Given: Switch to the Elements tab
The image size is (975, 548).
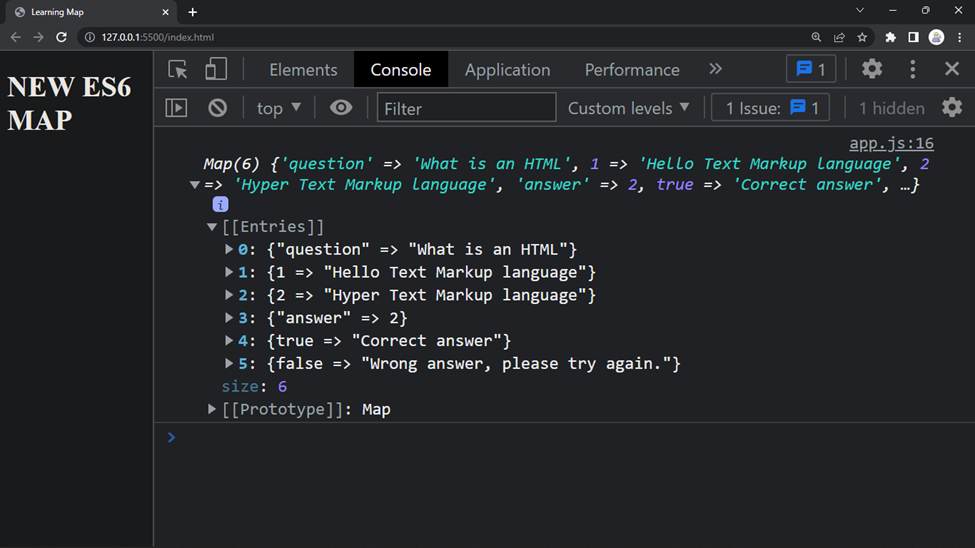Looking at the screenshot, I should tap(303, 70).
